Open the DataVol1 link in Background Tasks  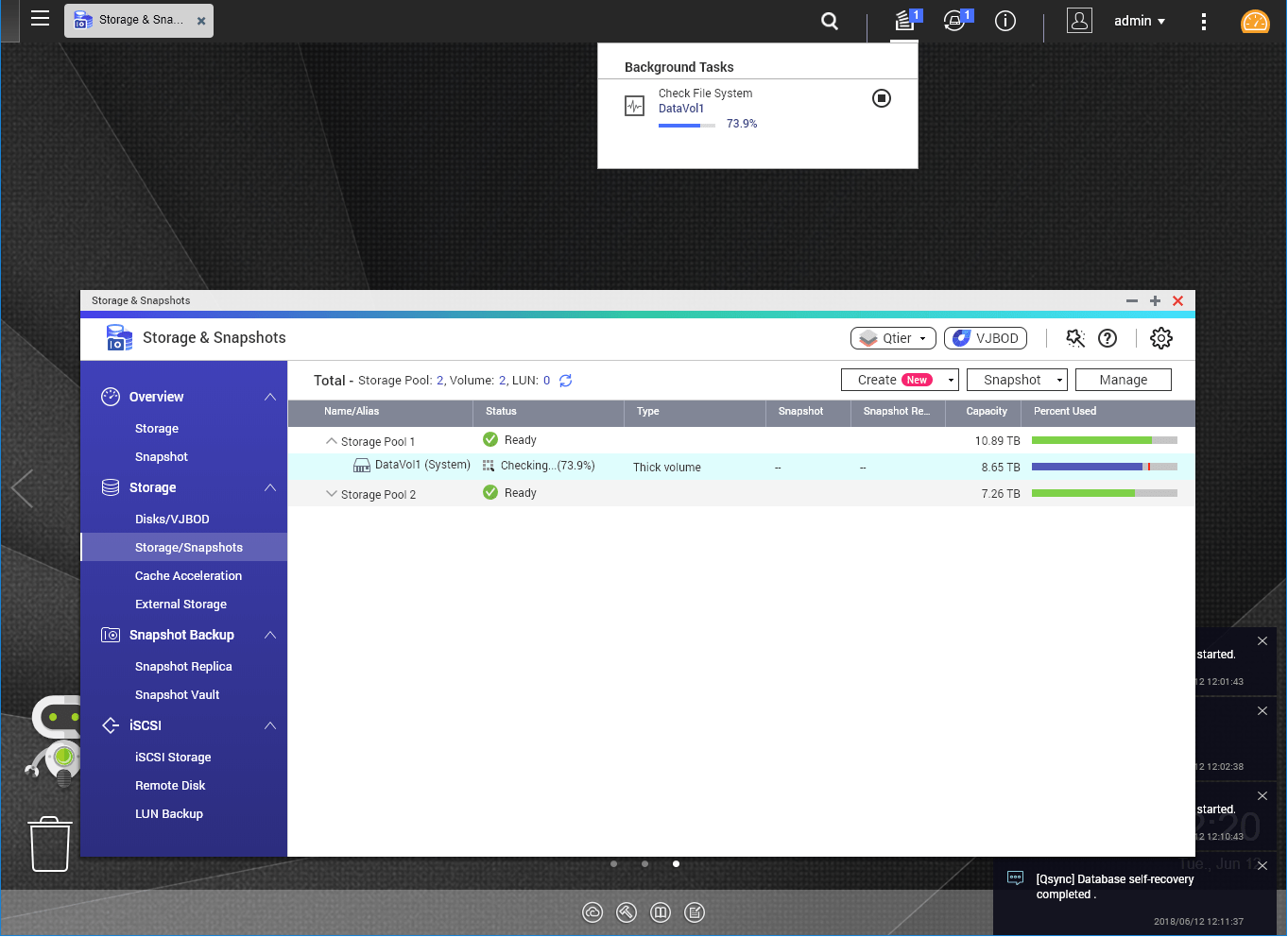point(680,108)
